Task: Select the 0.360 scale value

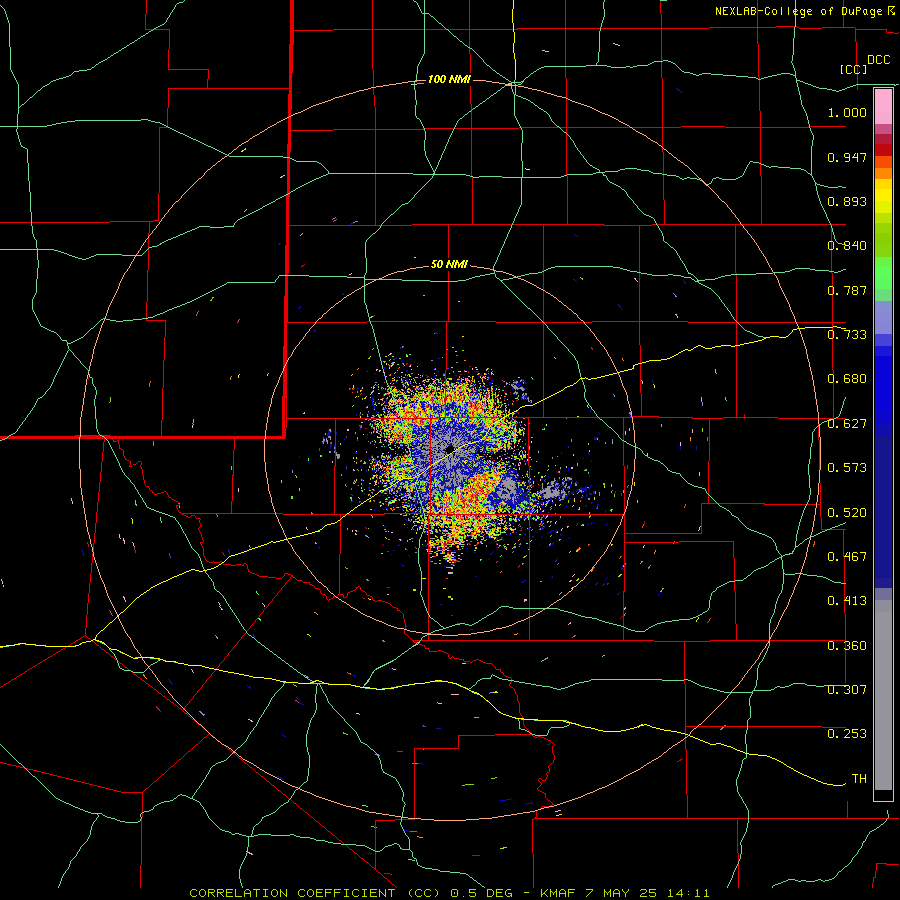Action: tap(847, 646)
